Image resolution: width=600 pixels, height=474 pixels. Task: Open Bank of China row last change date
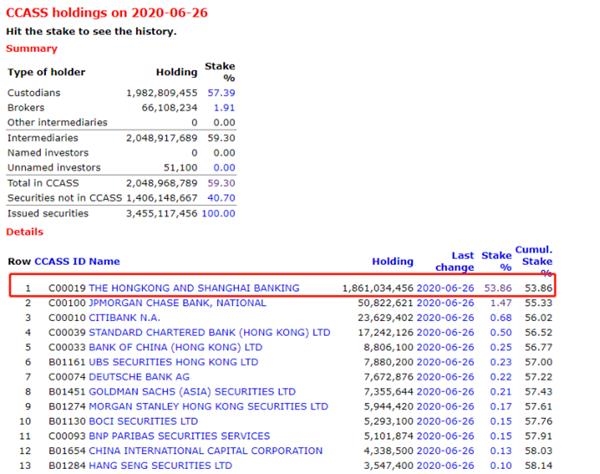pos(445,347)
